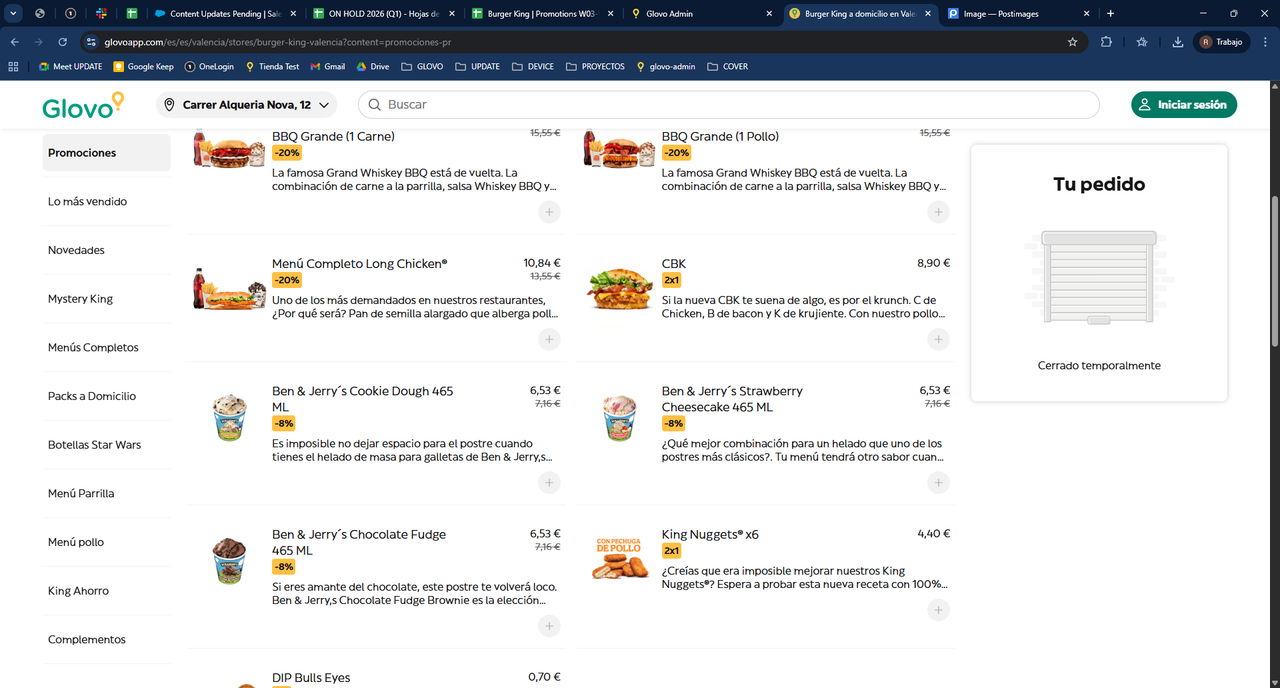Select the Packs a Domicilio category
1280x688 pixels.
107,396
